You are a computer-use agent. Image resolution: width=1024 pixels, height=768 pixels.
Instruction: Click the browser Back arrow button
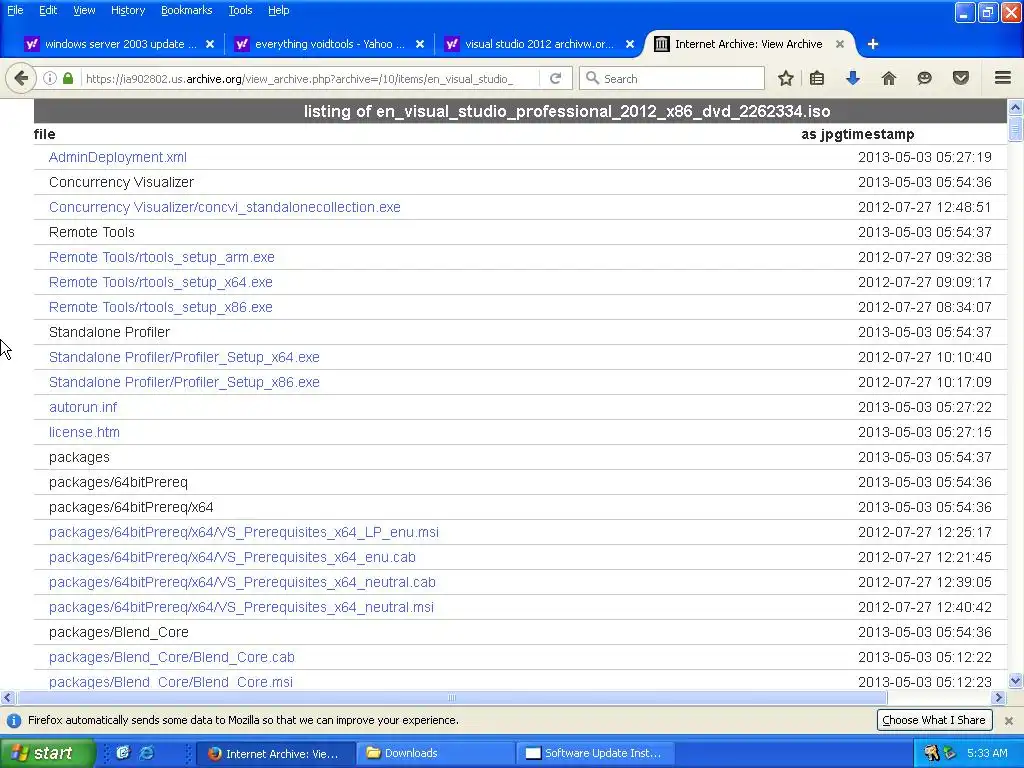point(21,78)
